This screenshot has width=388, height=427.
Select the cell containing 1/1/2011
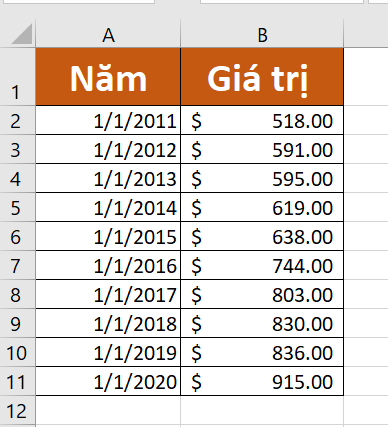tap(108, 120)
